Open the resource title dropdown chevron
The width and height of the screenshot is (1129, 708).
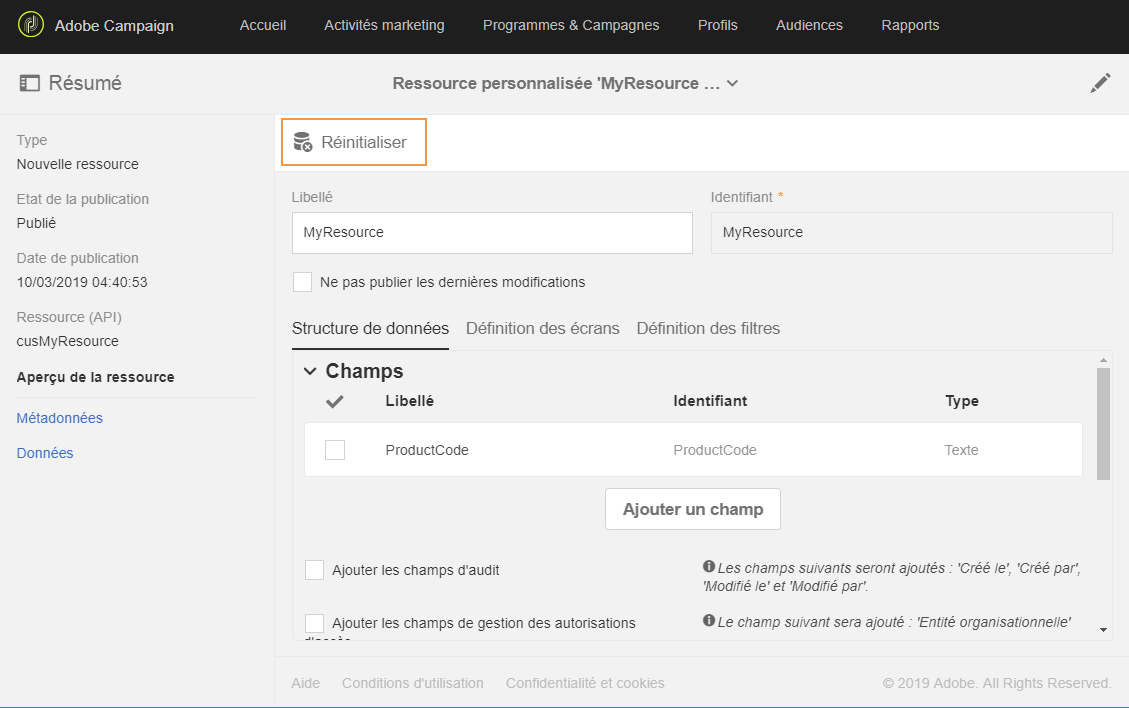[x=732, y=84]
